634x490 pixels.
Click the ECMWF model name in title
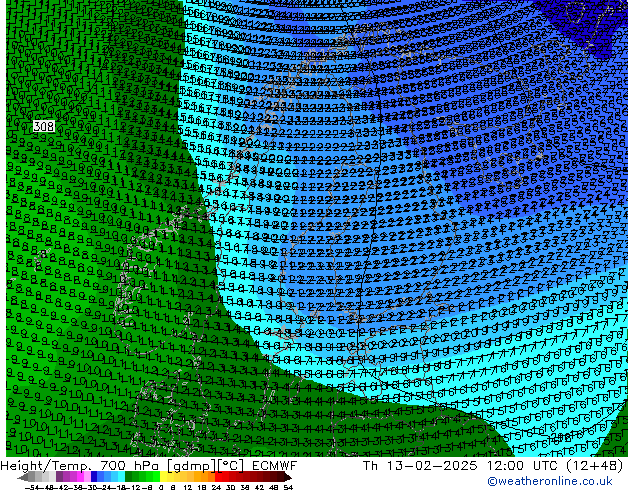point(275,466)
